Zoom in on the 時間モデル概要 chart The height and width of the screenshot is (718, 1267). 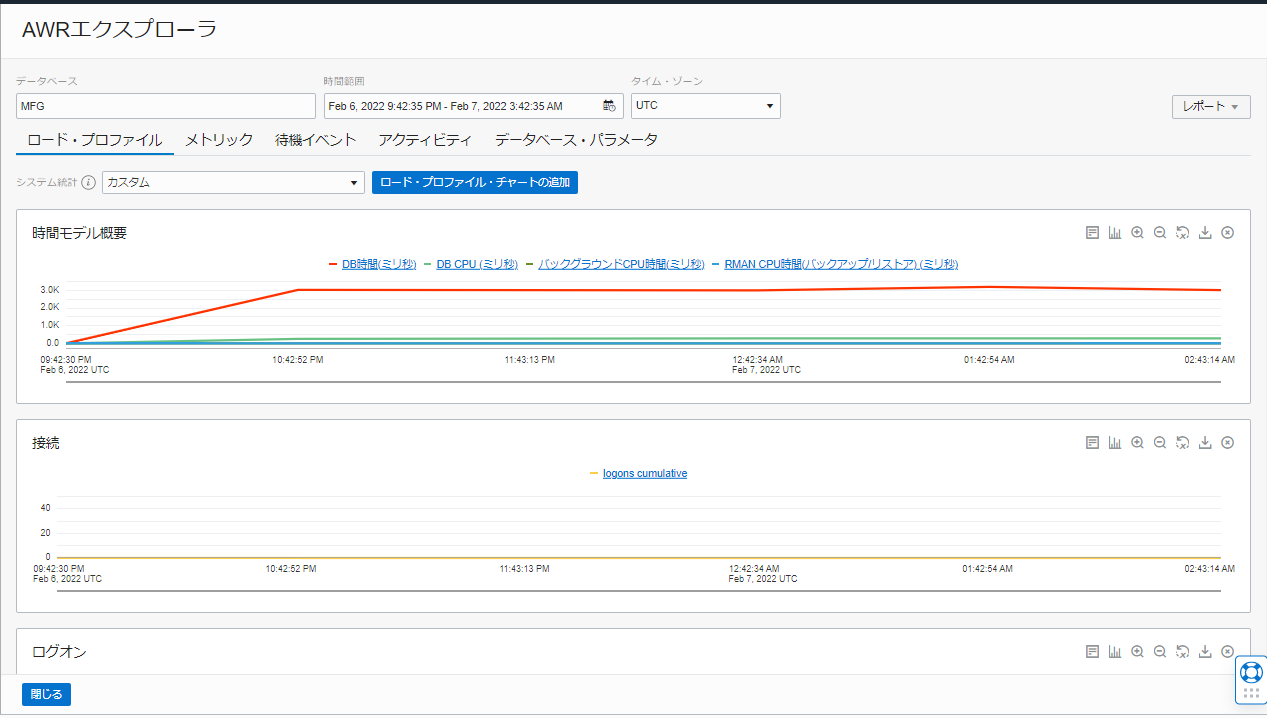[1137, 233]
